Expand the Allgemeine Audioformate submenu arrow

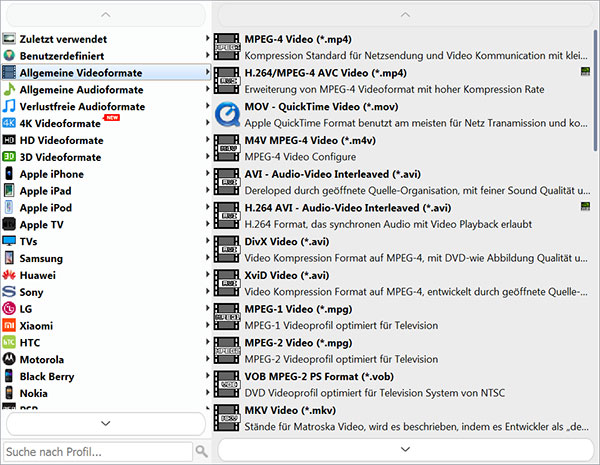[207, 88]
